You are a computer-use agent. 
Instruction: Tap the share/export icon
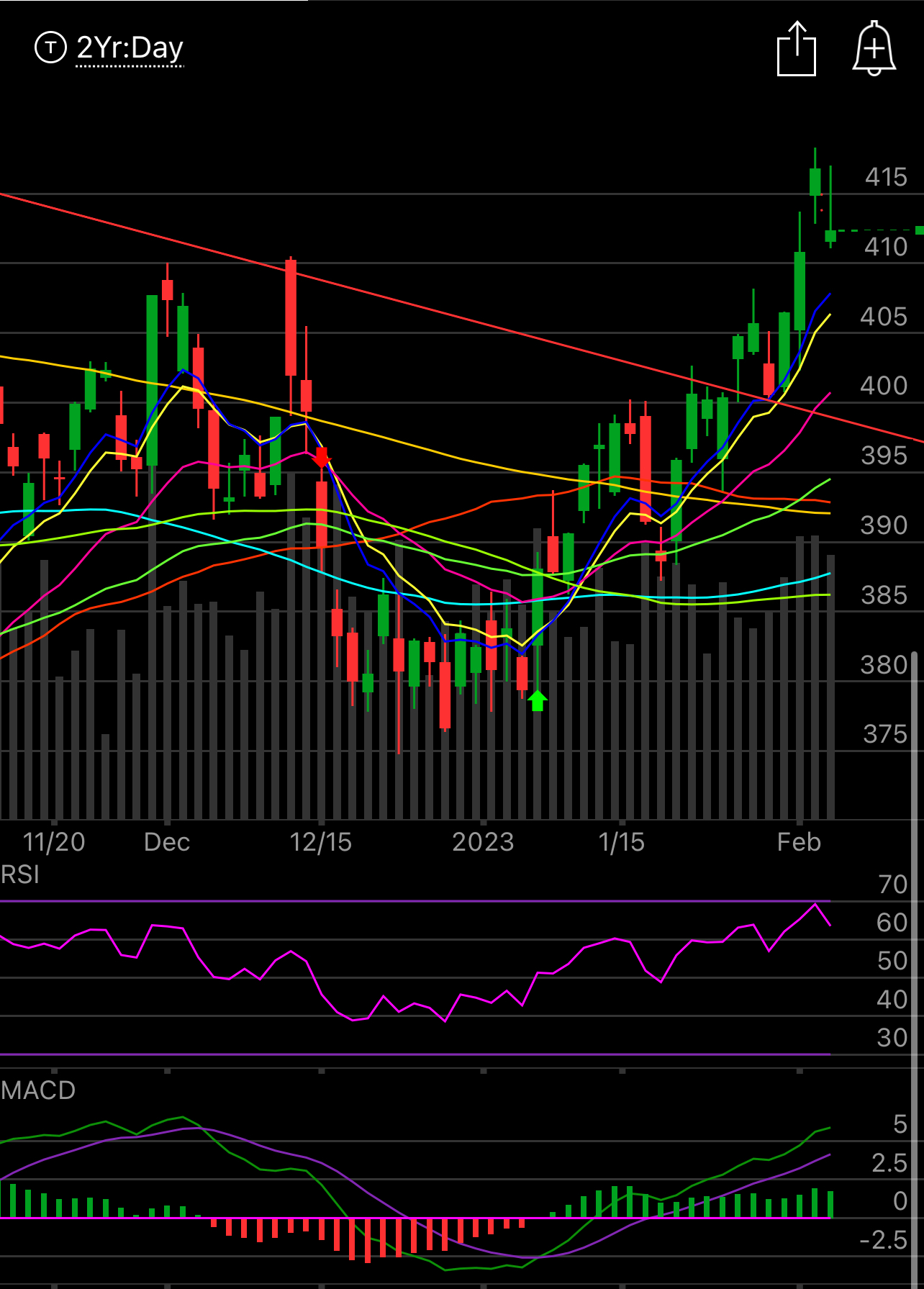pos(797,49)
